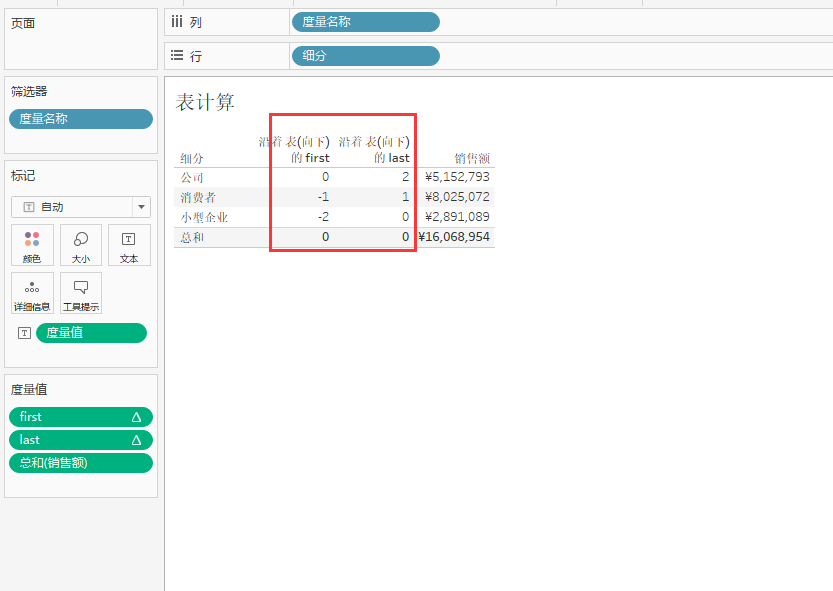Select the 细分 pill on Rows shelf

tap(366, 56)
